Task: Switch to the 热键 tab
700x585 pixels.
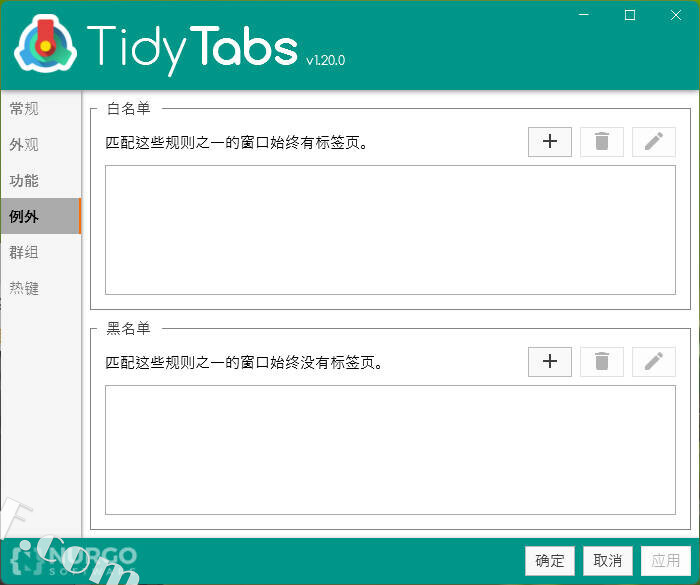Action: [24, 288]
